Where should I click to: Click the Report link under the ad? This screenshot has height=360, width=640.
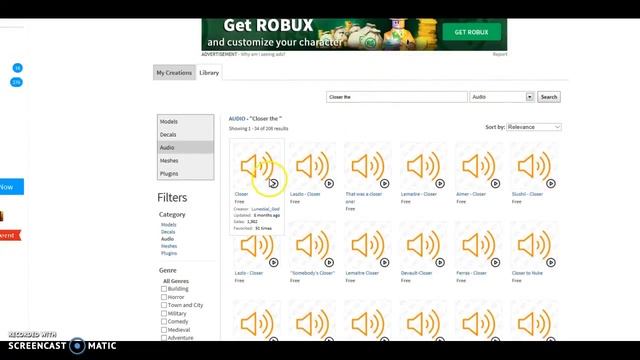500,54
